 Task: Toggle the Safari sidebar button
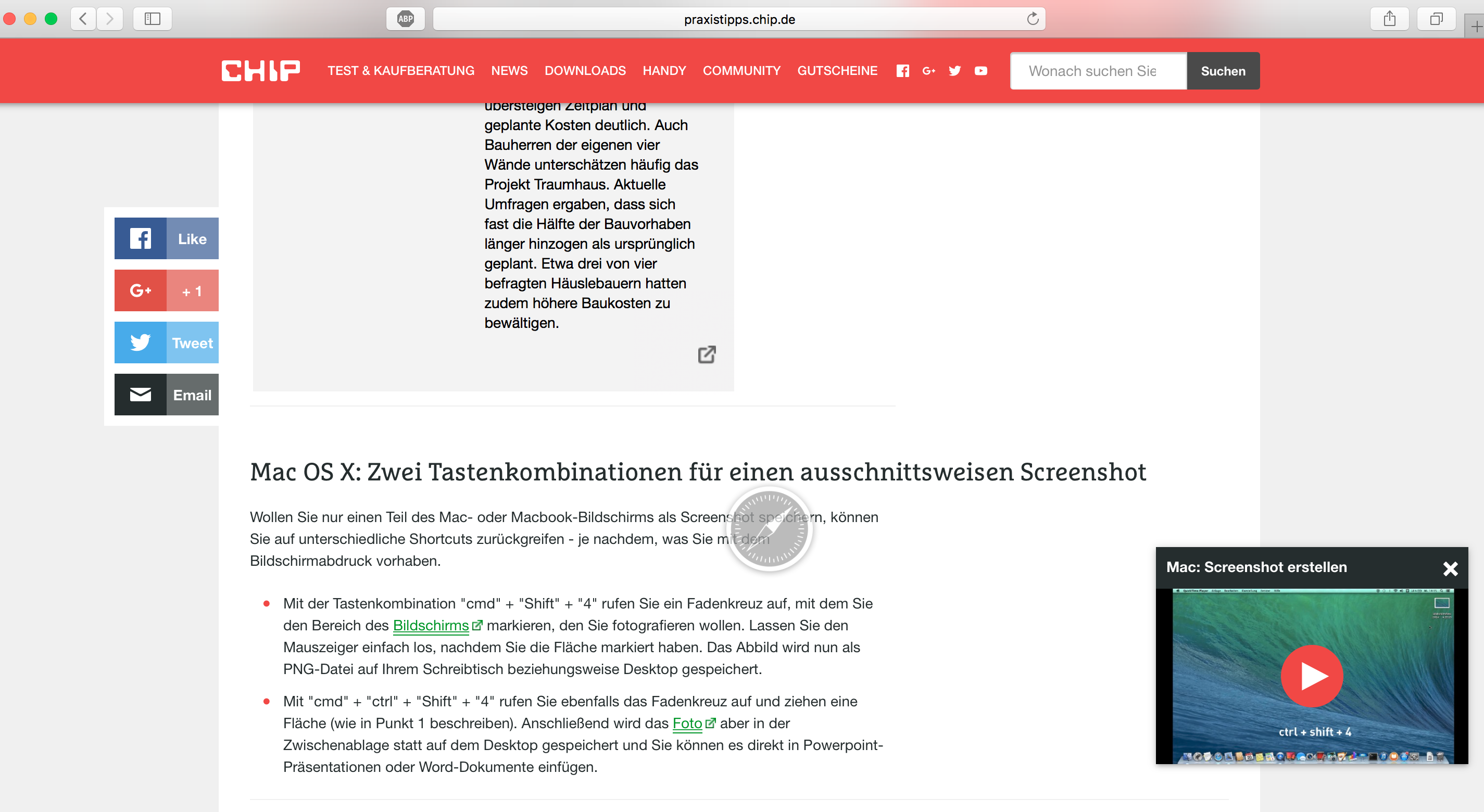coord(152,19)
